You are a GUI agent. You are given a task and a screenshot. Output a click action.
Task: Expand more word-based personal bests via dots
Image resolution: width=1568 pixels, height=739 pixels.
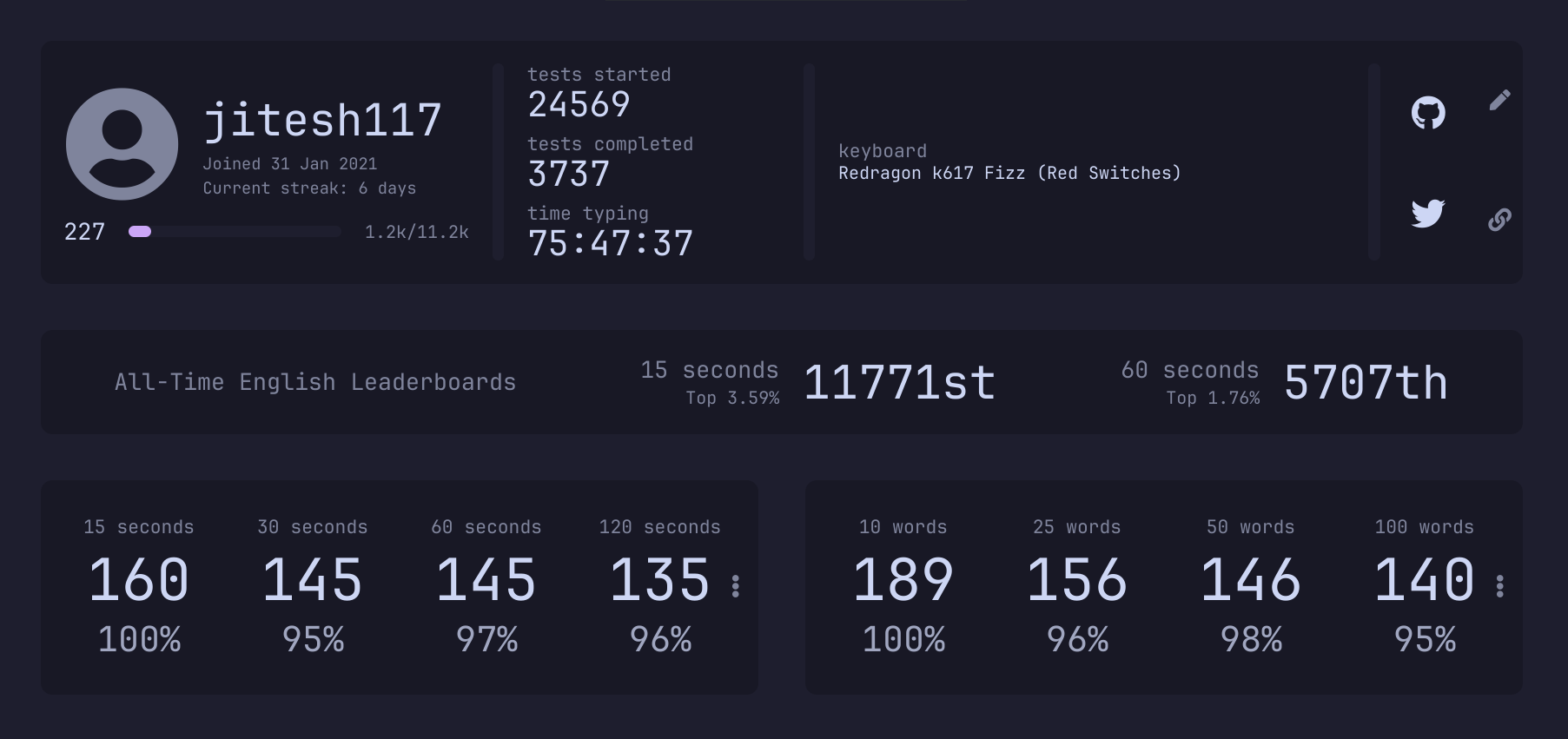1500,586
